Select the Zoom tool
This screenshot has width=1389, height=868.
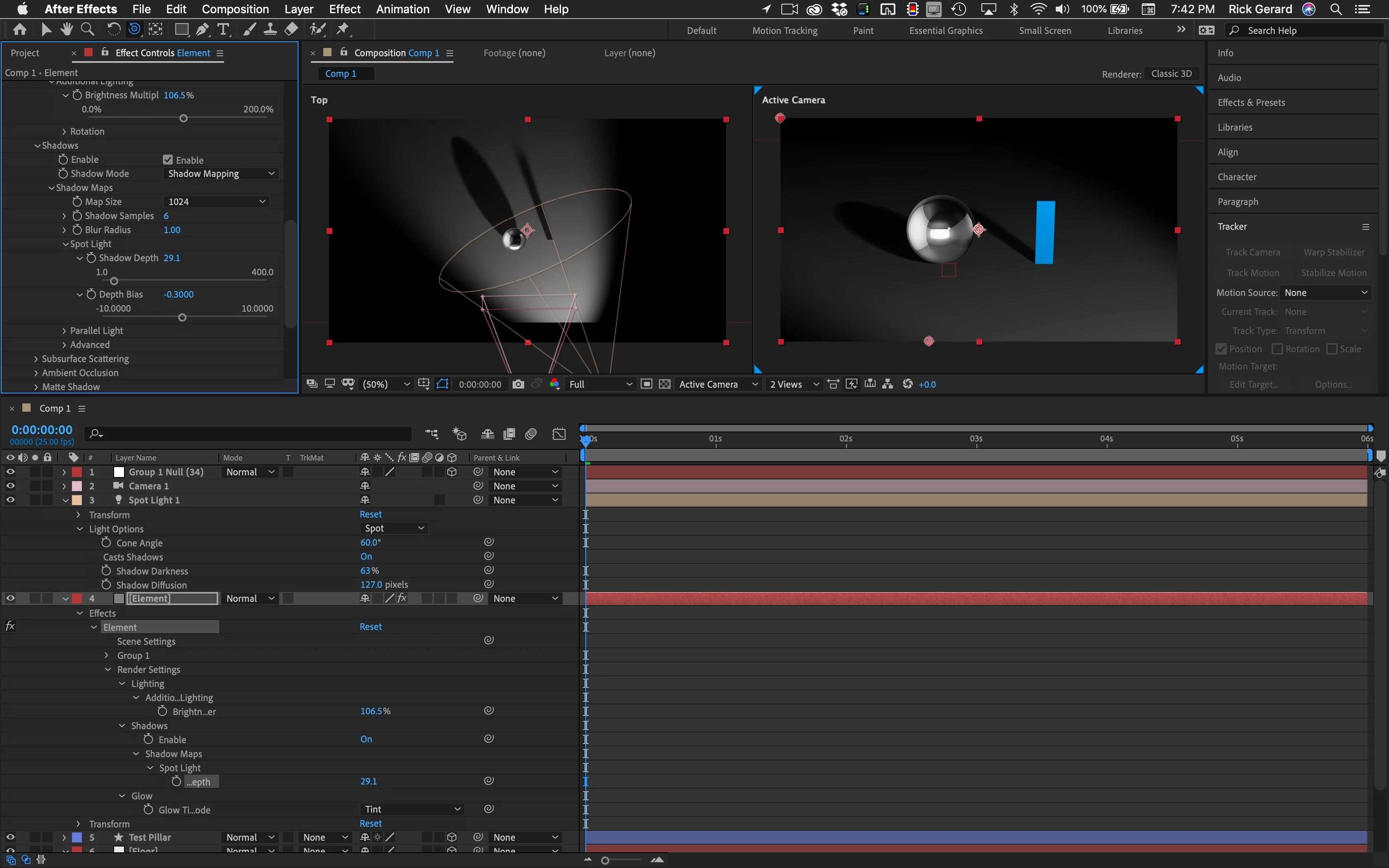[x=87, y=29]
